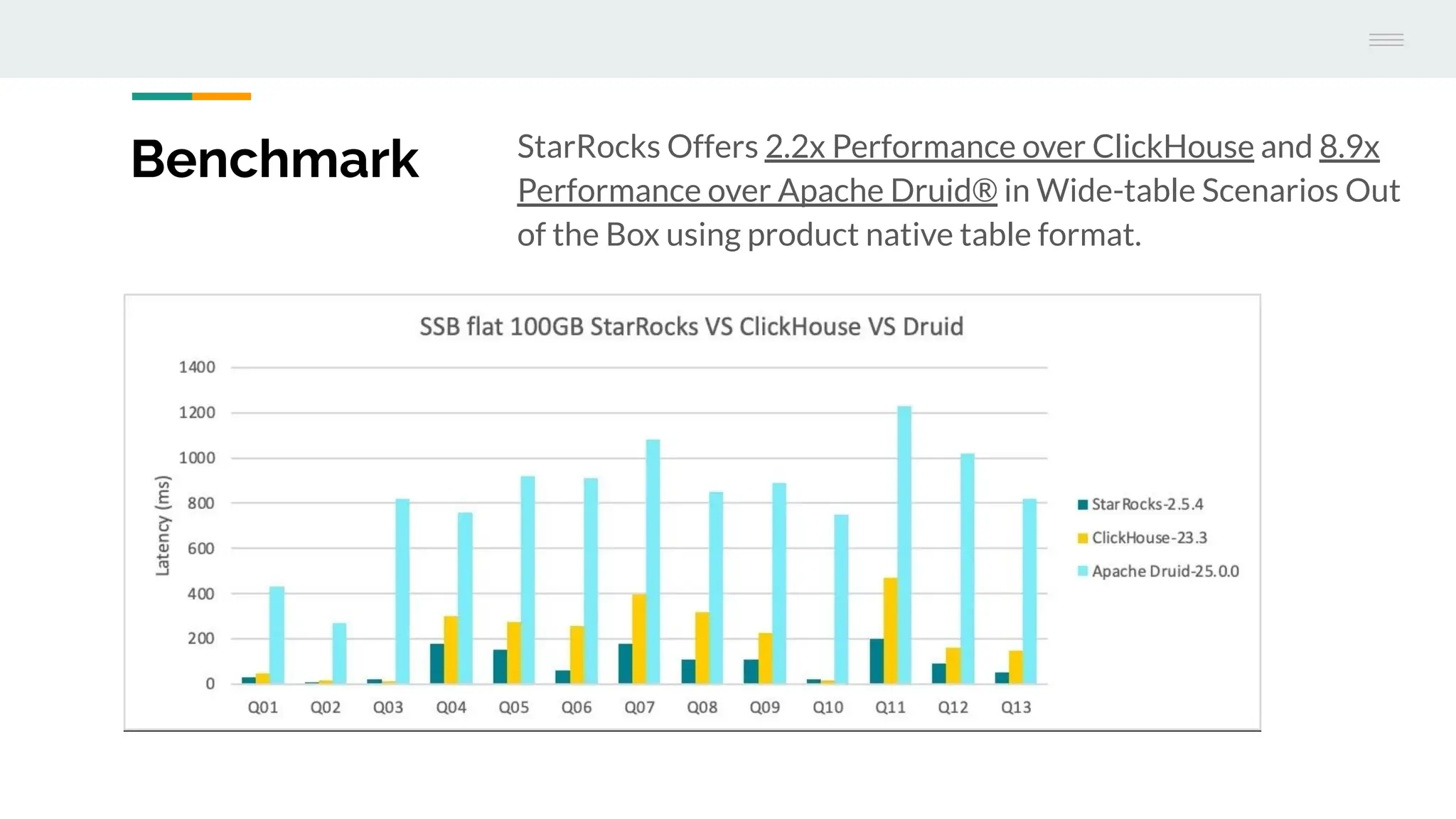Click the Q05 x-axis label
The height and width of the screenshot is (819, 1456).
[x=514, y=707]
